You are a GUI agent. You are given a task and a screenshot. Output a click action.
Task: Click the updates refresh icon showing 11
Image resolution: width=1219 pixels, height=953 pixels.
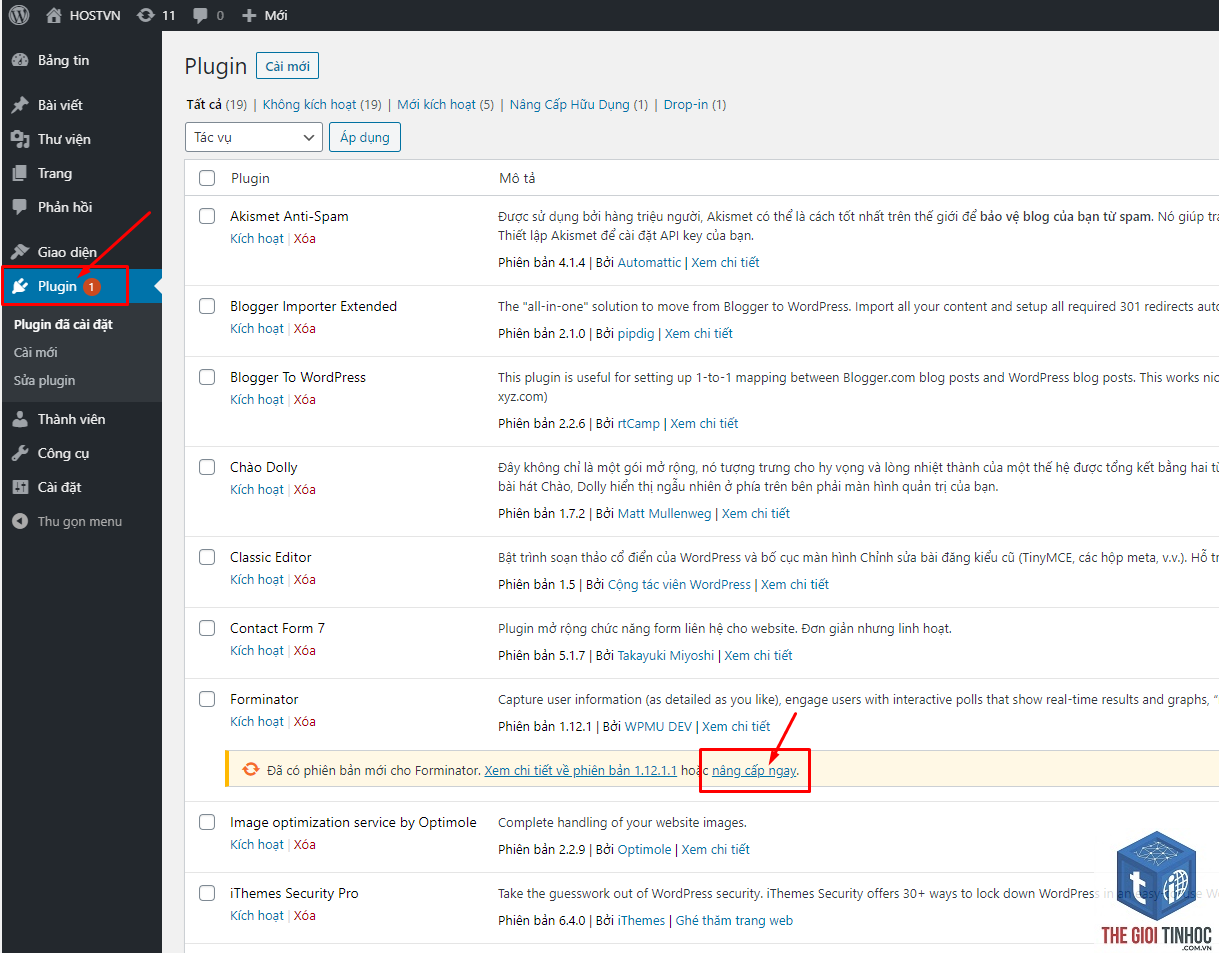pos(146,15)
